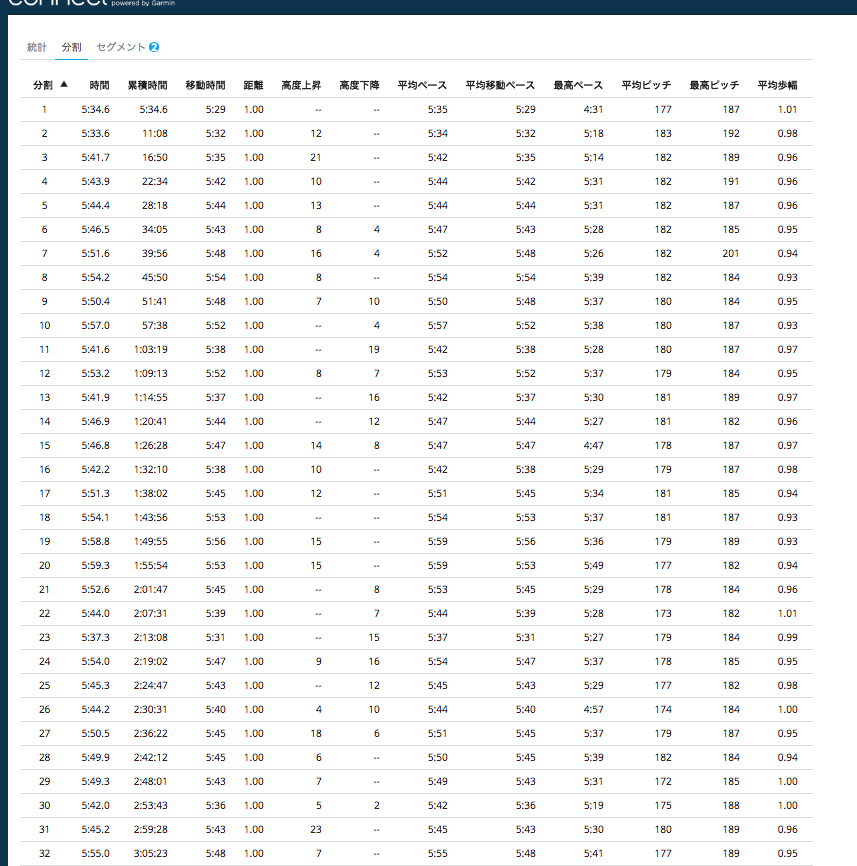857x866 pixels.
Task: Open the 統計 tab
Action: (x=37, y=47)
